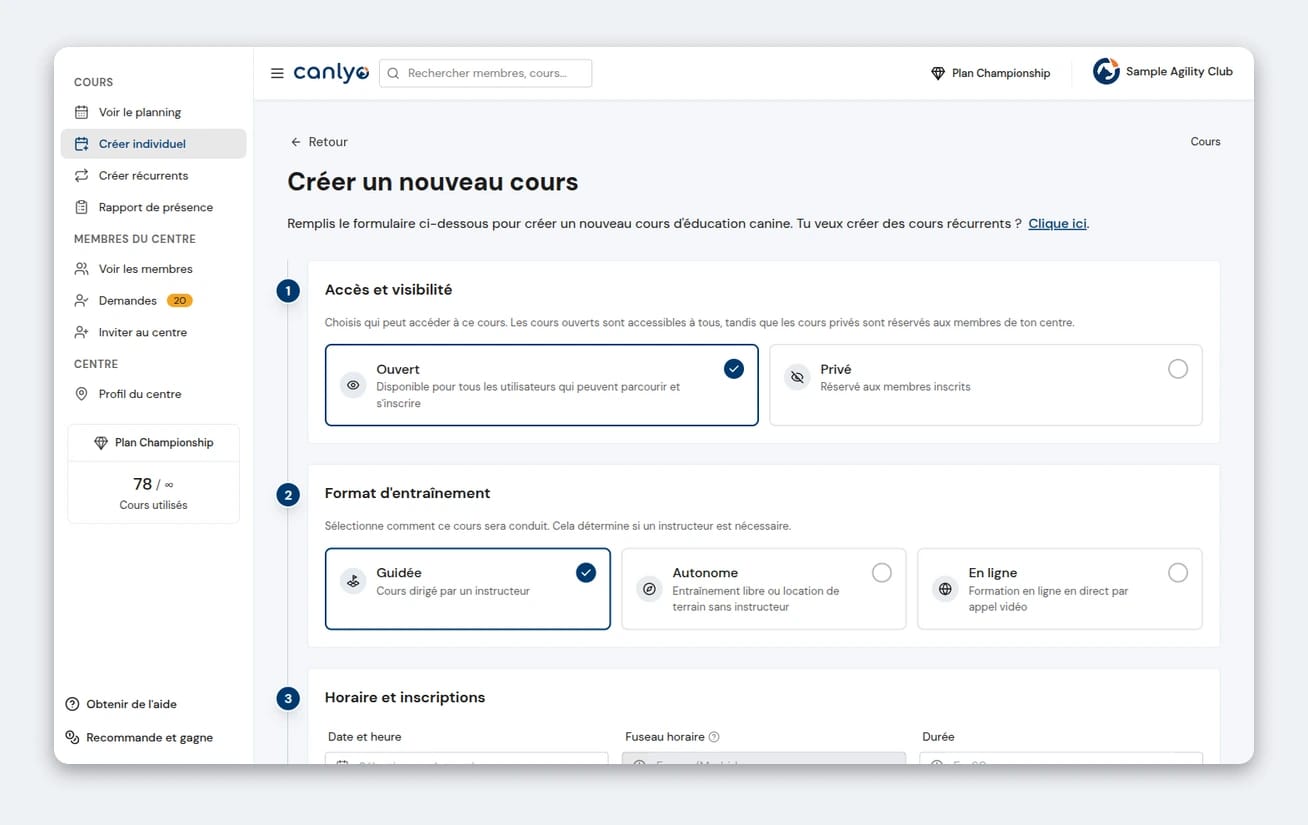The width and height of the screenshot is (1308, 825).
Task: Click the Retour link
Action: (x=319, y=142)
